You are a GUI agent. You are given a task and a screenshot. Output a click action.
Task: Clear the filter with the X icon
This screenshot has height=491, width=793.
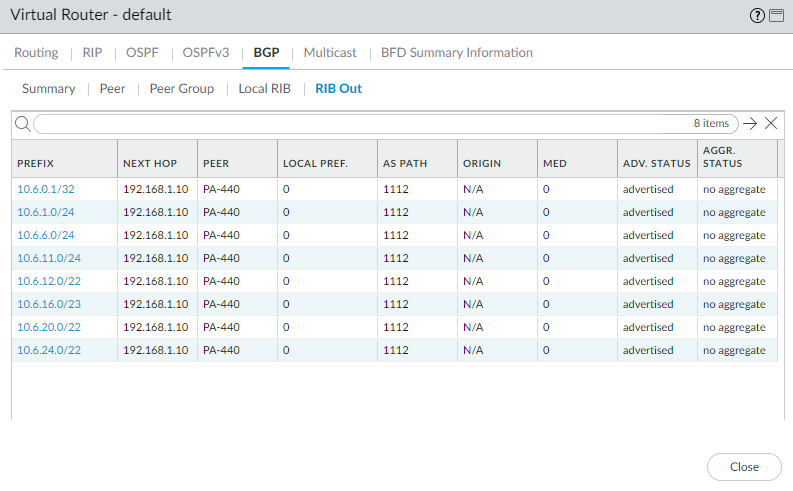[x=771, y=123]
